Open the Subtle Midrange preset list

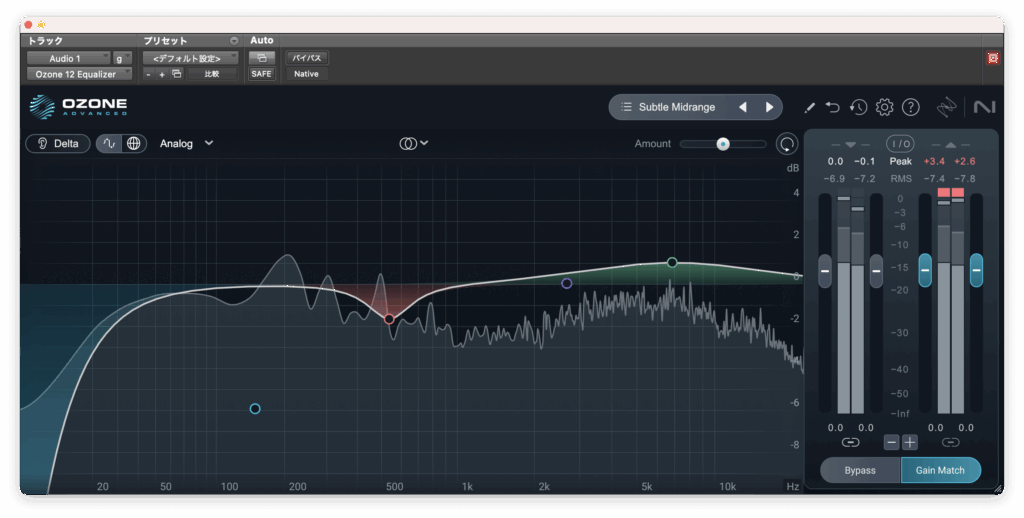pyautogui.click(x=668, y=107)
